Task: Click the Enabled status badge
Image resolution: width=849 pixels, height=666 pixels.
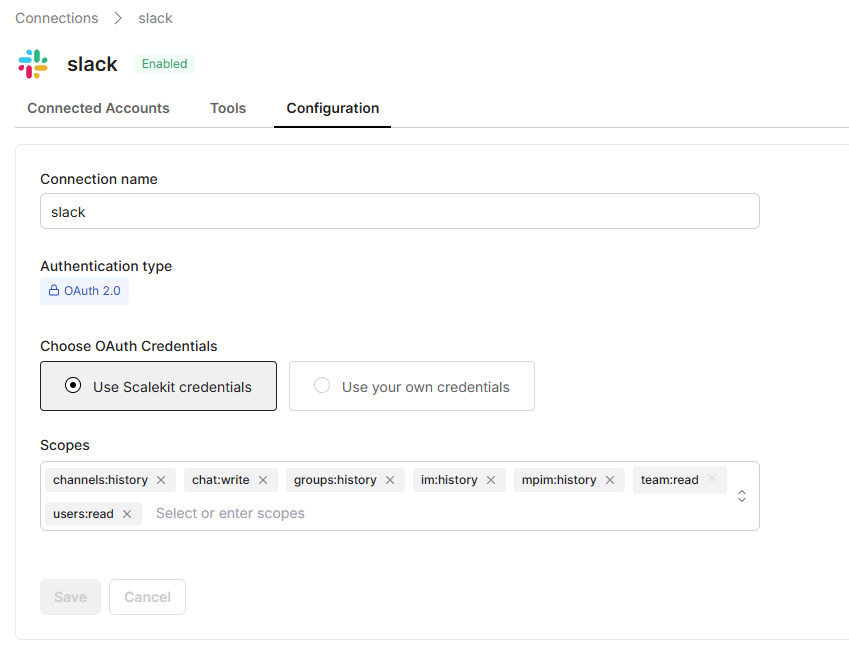Action: pyautogui.click(x=165, y=64)
